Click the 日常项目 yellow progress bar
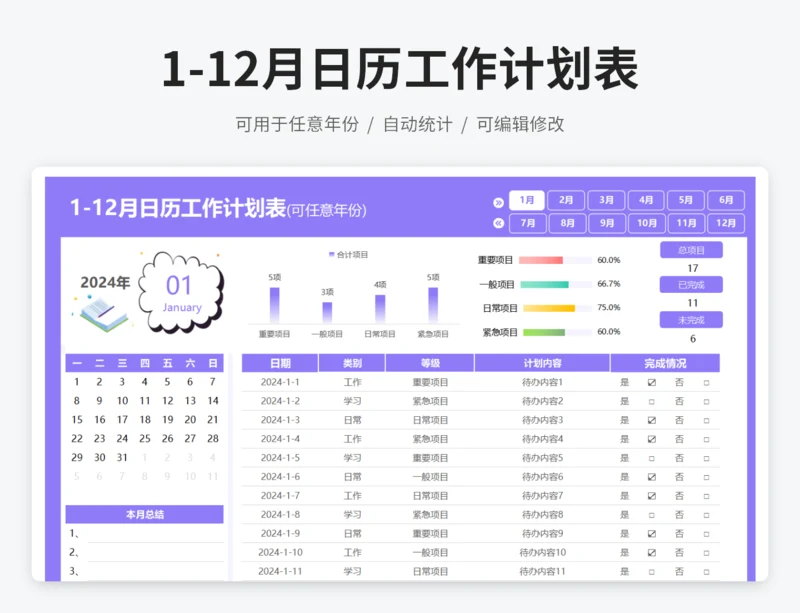Viewport: 800px width, 613px height. (x=549, y=308)
